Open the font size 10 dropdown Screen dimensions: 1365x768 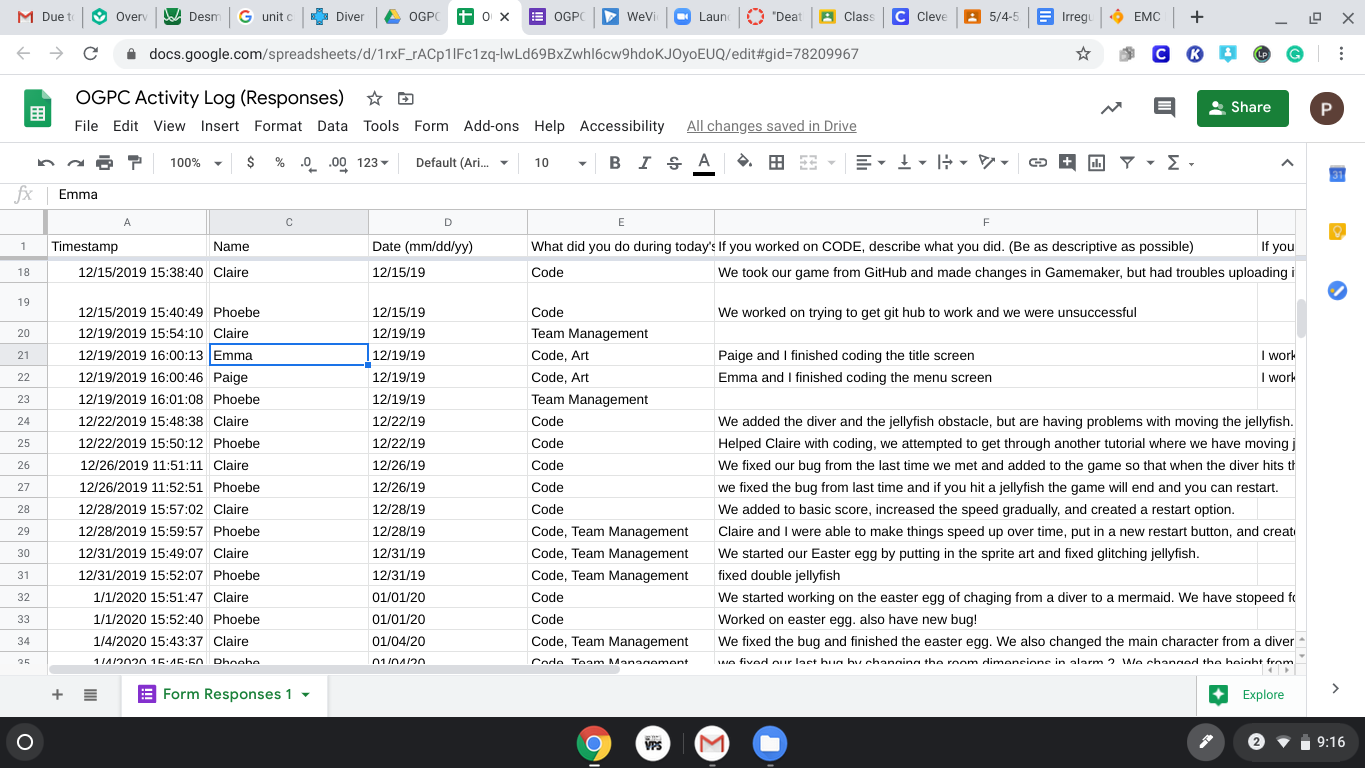click(558, 163)
